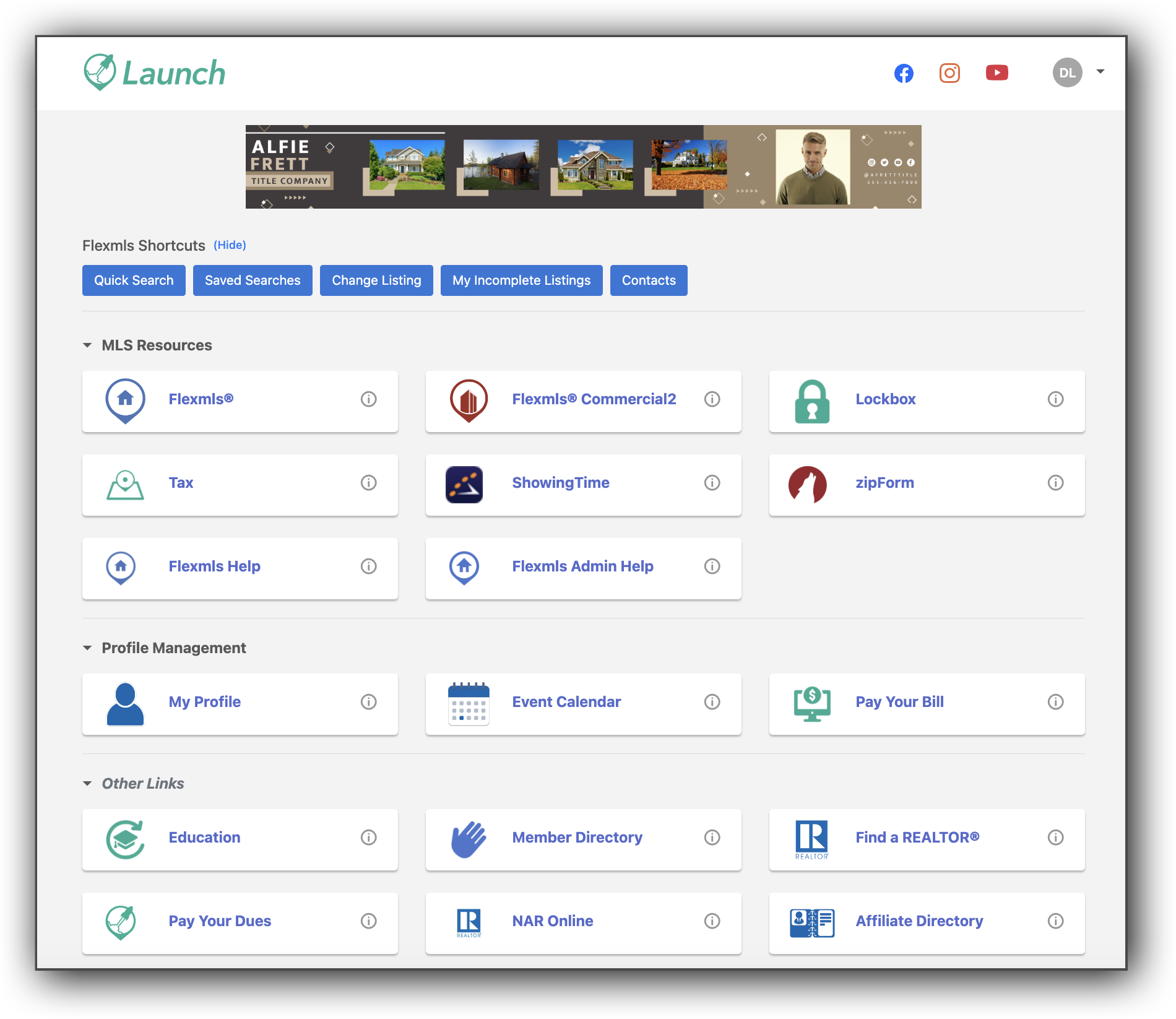
Task: Click the Affiliate Directory card icon
Action: tap(812, 923)
